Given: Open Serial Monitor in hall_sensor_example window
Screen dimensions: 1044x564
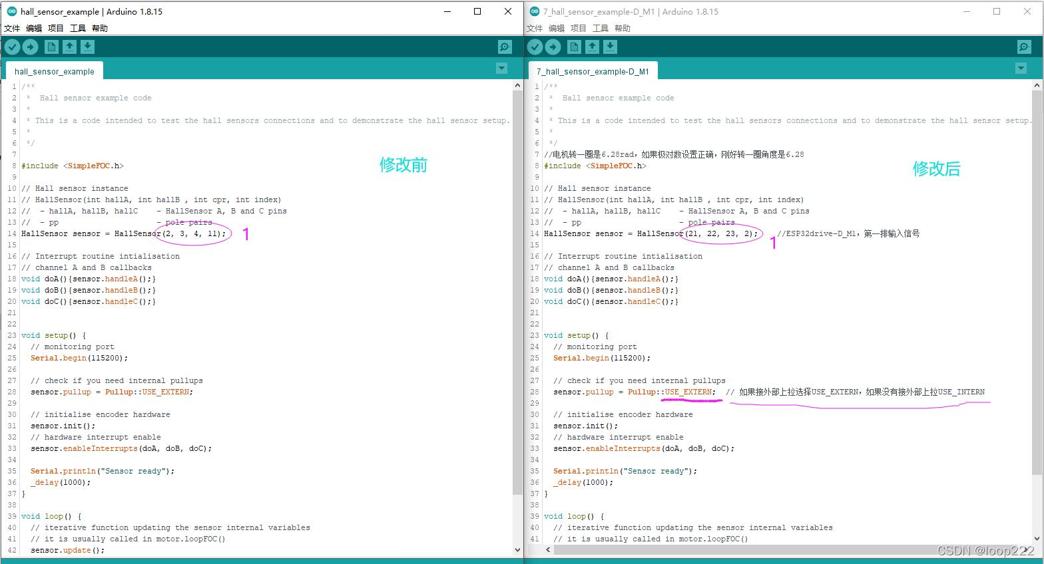Looking at the screenshot, I should tap(505, 47).
